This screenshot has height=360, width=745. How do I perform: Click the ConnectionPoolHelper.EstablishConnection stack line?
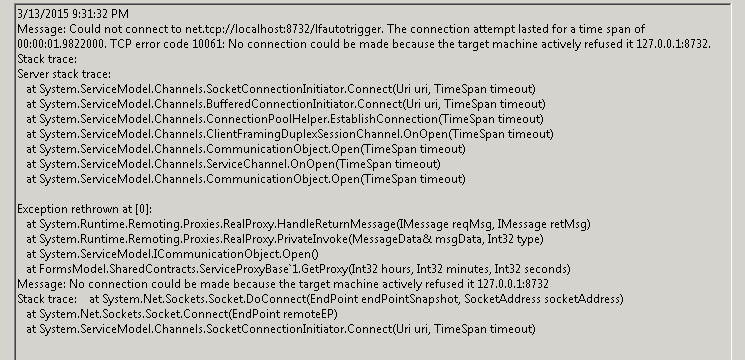coord(285,119)
